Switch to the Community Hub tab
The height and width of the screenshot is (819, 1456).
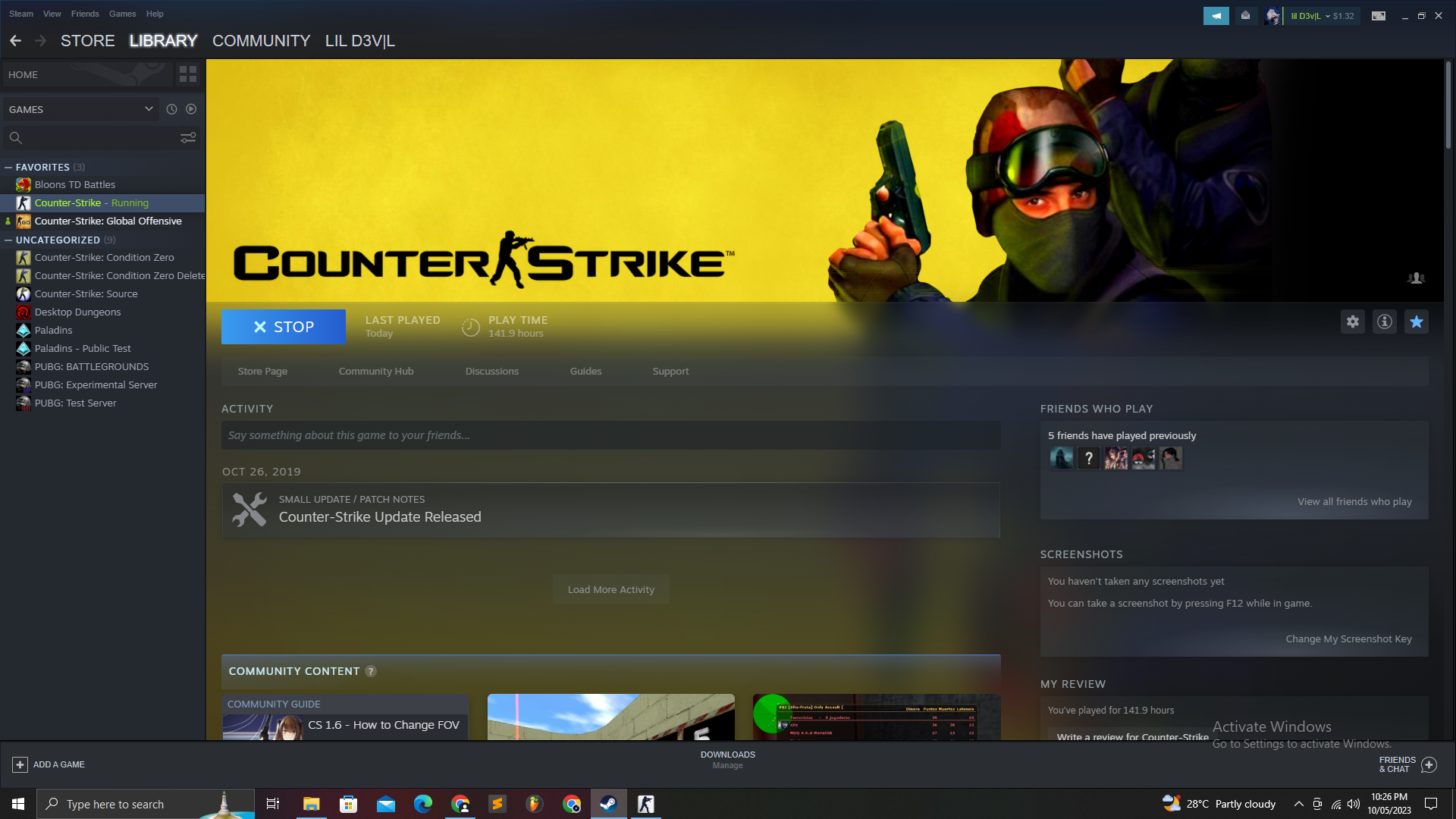pos(375,371)
